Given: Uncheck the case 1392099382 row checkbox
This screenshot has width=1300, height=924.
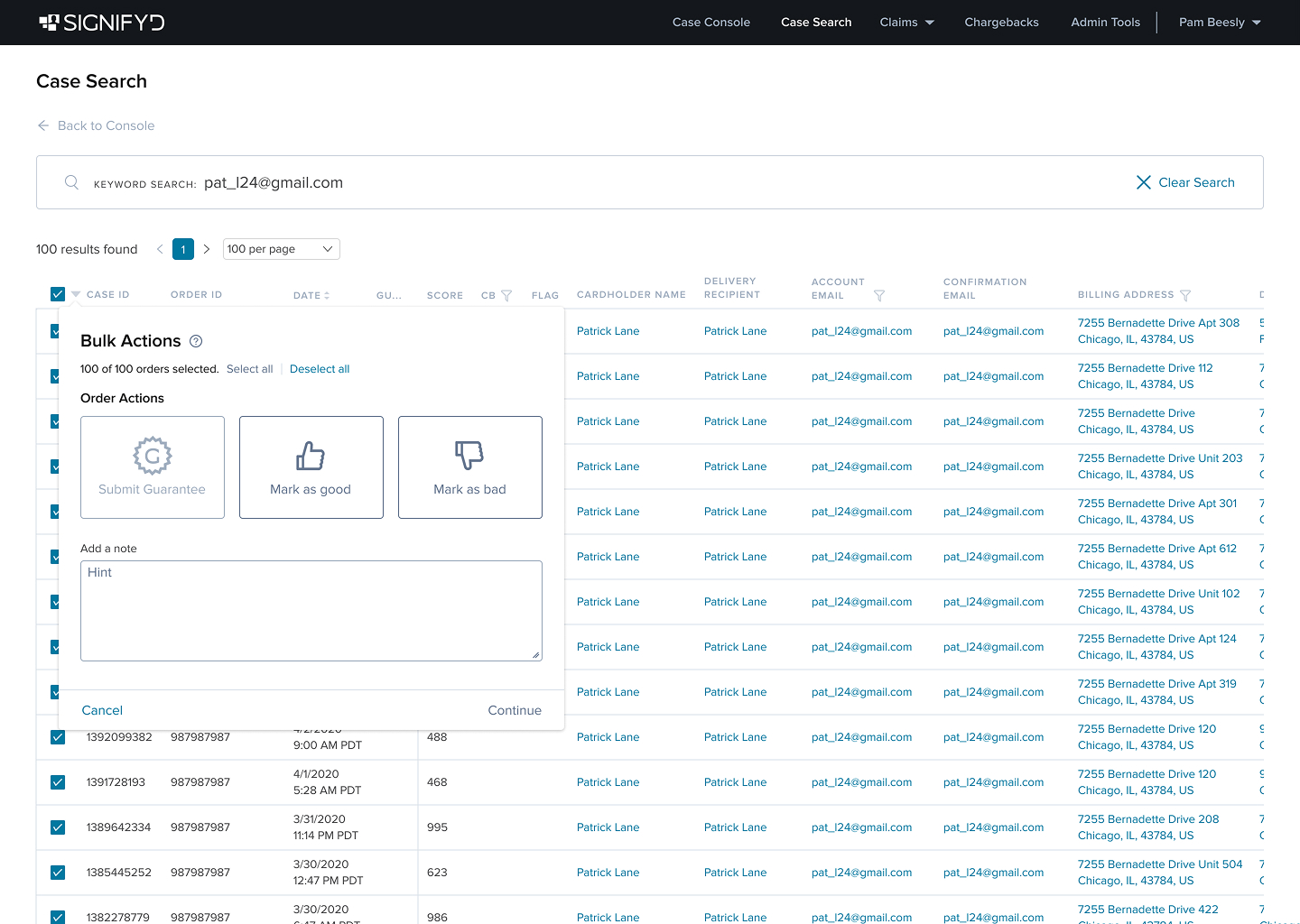Looking at the screenshot, I should coord(58,737).
